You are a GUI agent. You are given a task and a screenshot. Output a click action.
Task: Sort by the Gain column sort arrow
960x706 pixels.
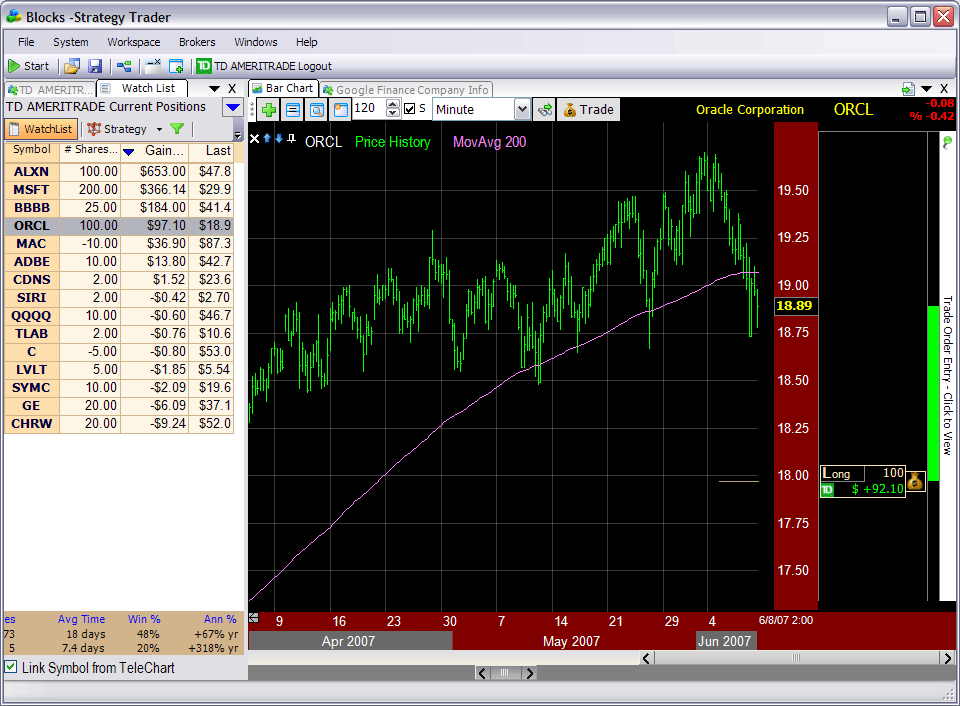pos(129,152)
